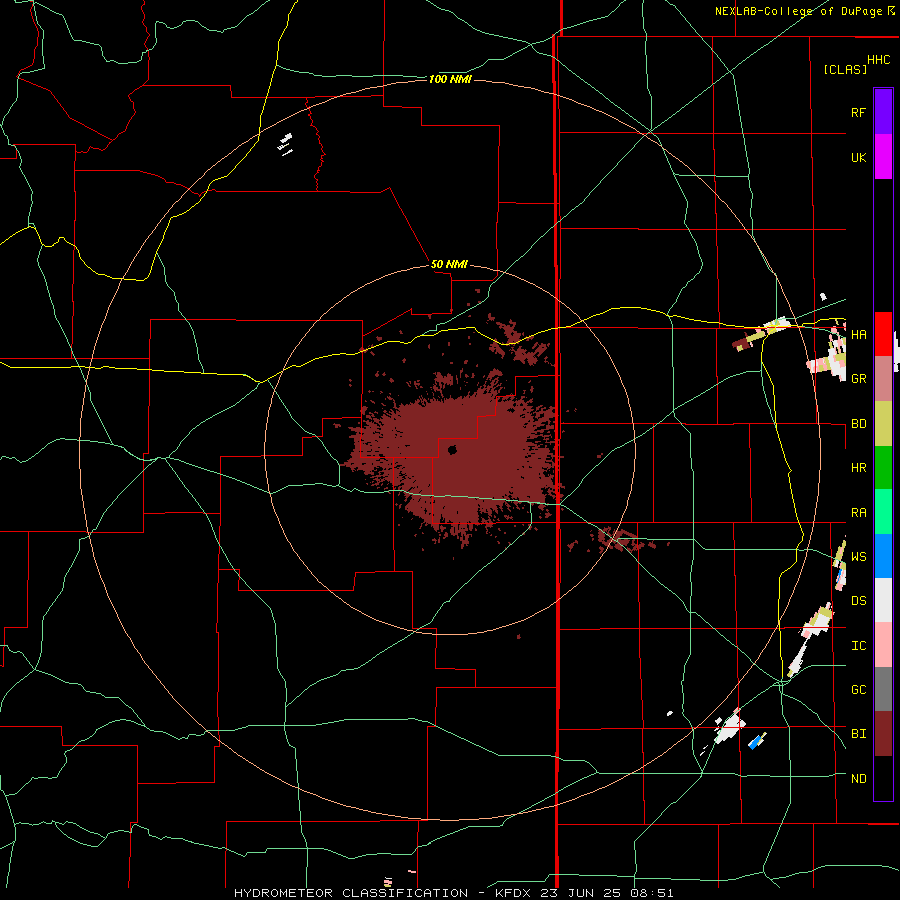900x900 pixels.
Task: Click the "[CLAS]" units label
Action: click(x=845, y=69)
